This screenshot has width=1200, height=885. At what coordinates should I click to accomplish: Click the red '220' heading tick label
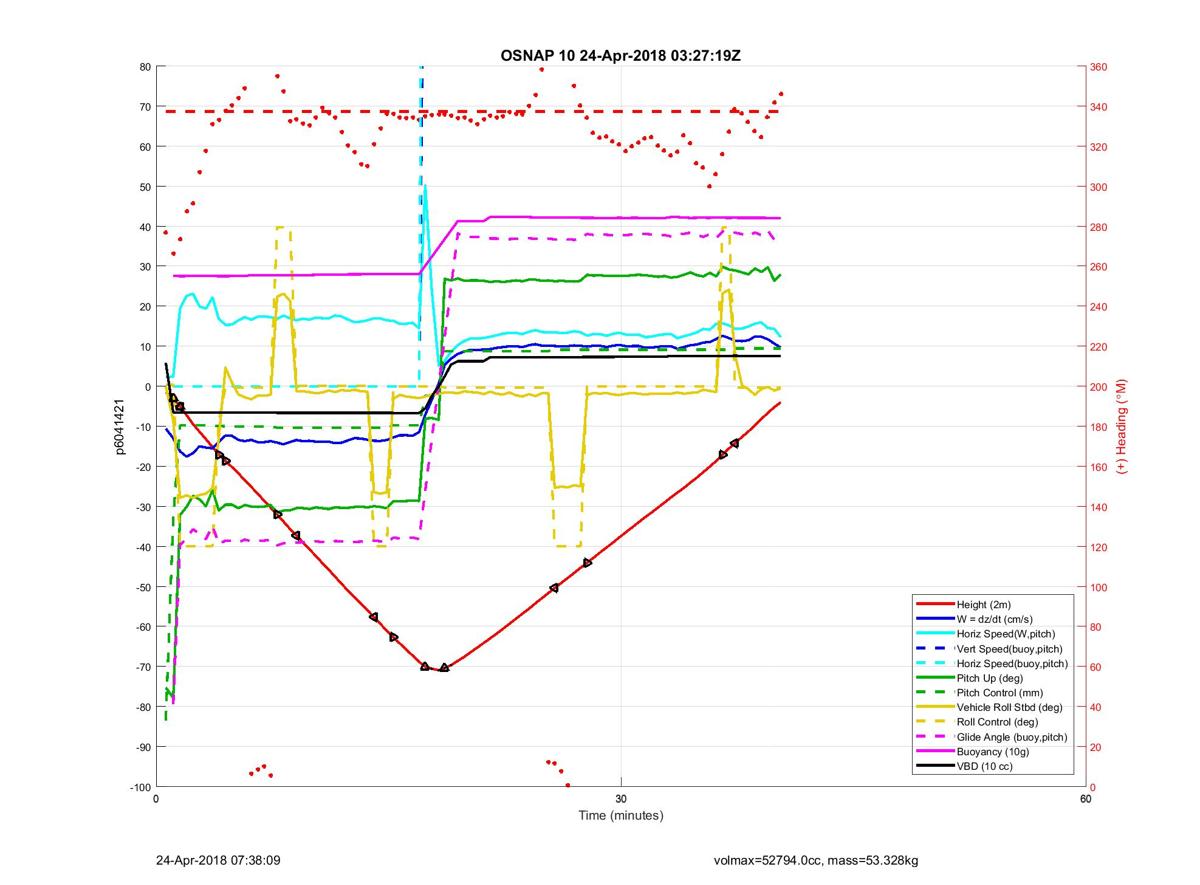pos(1100,347)
